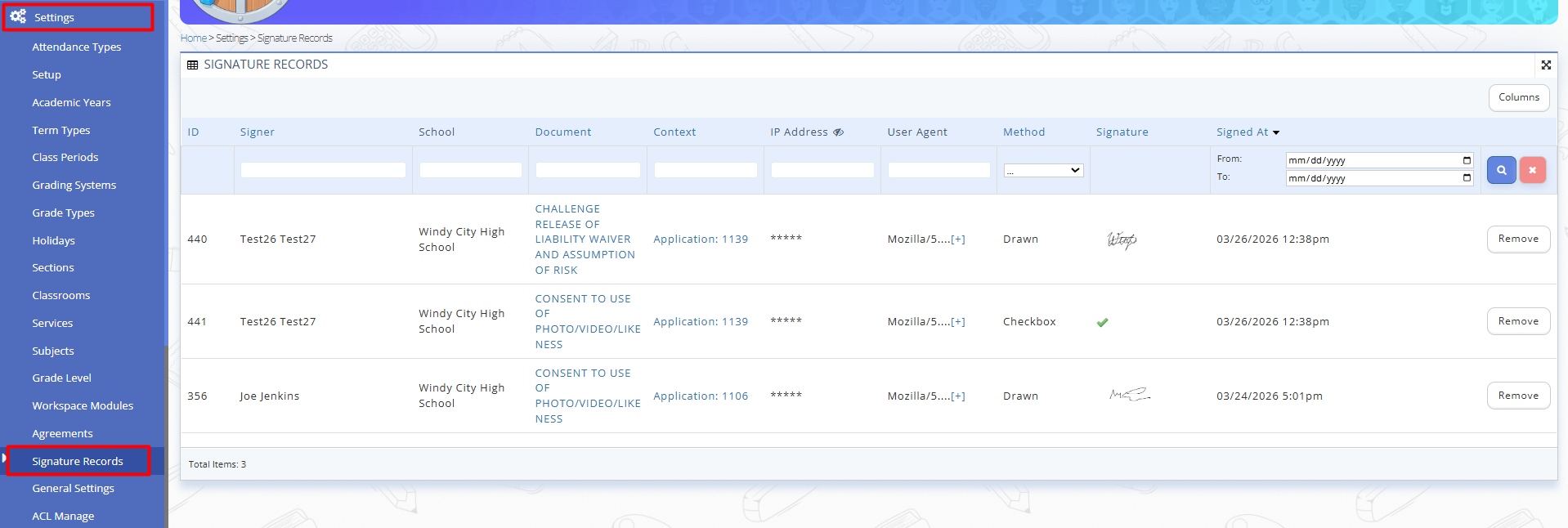The height and width of the screenshot is (528, 1568).
Task: Open the Method filter dropdown
Action: click(x=1043, y=170)
